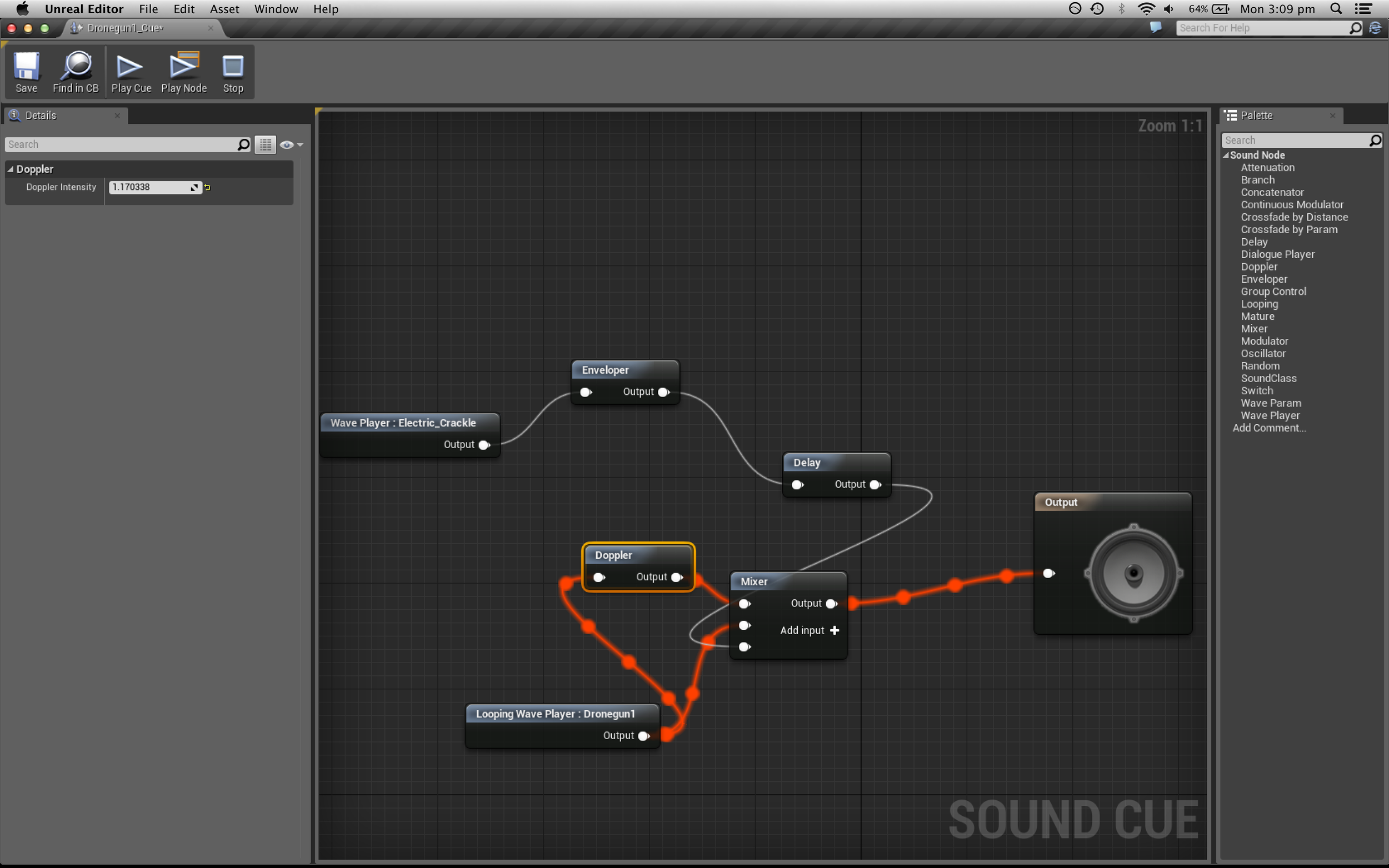
Task: Close the Details tab
Action: click(117, 116)
